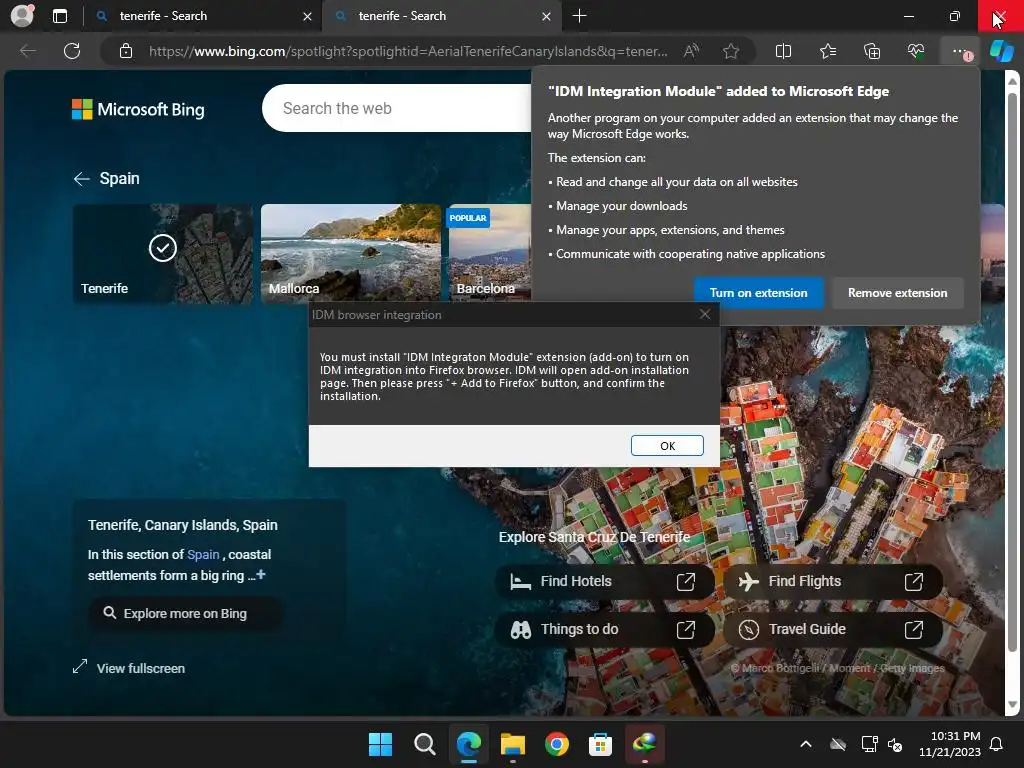This screenshot has width=1024, height=768.
Task: Open Microsoft Store from taskbar
Action: click(600, 744)
